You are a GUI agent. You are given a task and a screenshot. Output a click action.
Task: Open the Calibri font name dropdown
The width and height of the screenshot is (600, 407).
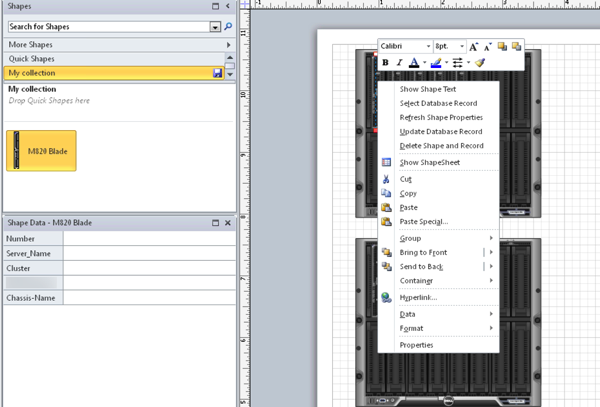tap(428, 47)
